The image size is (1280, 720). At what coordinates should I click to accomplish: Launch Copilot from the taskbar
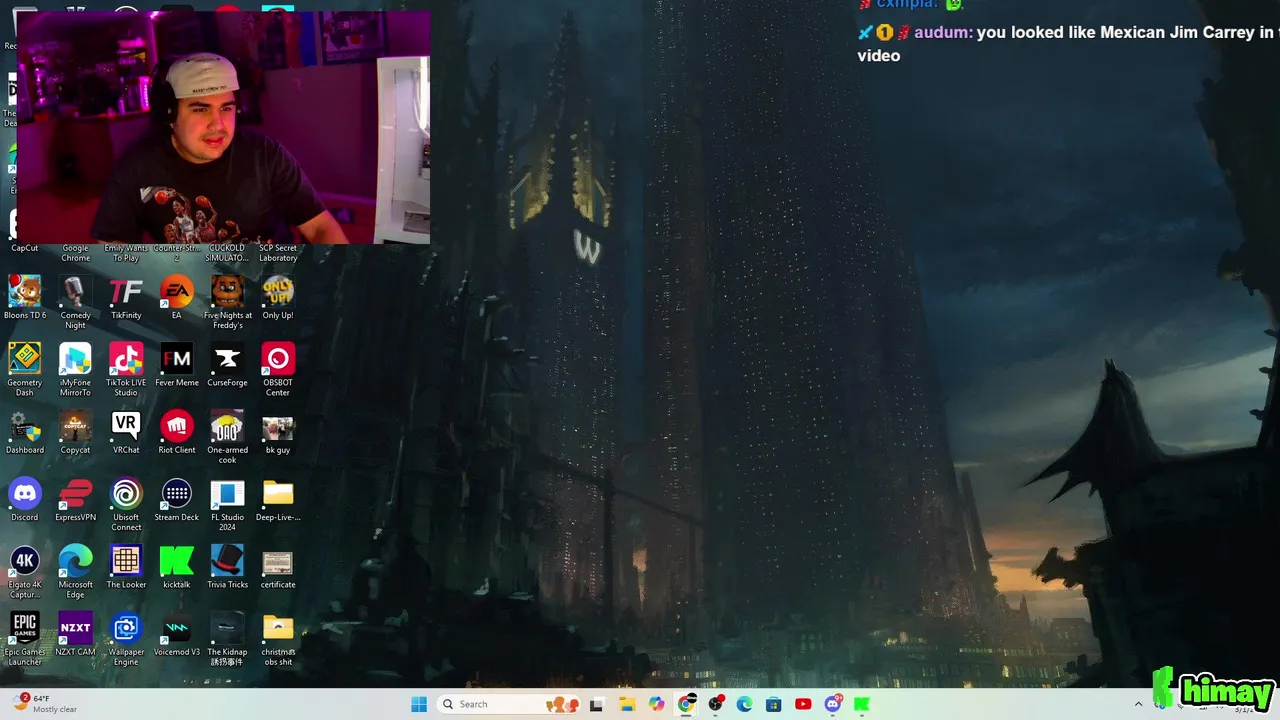[x=656, y=704]
